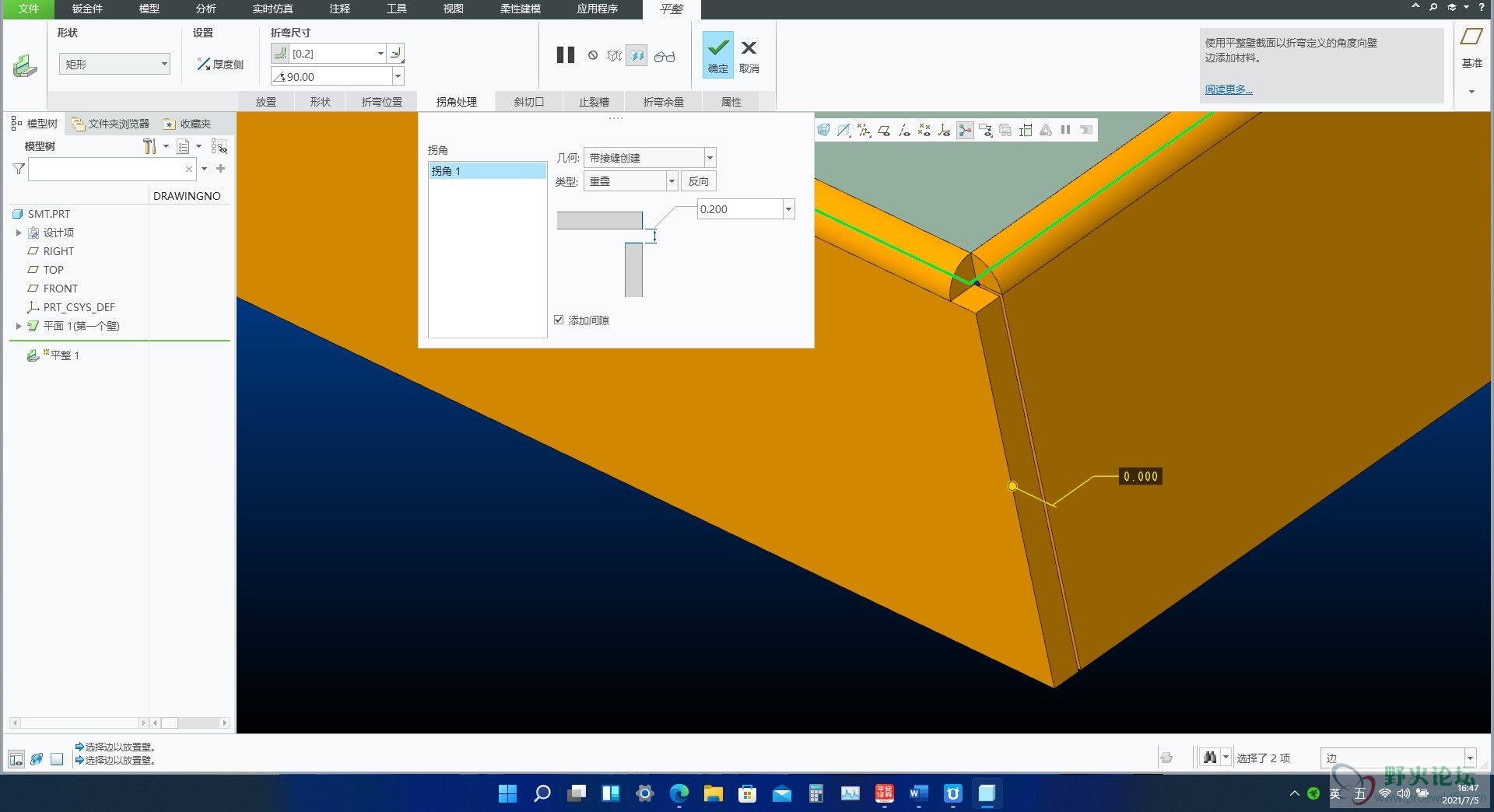This screenshot has height=812, width=1494.
Task: Click the bend radius side icon
Action: (x=280, y=53)
